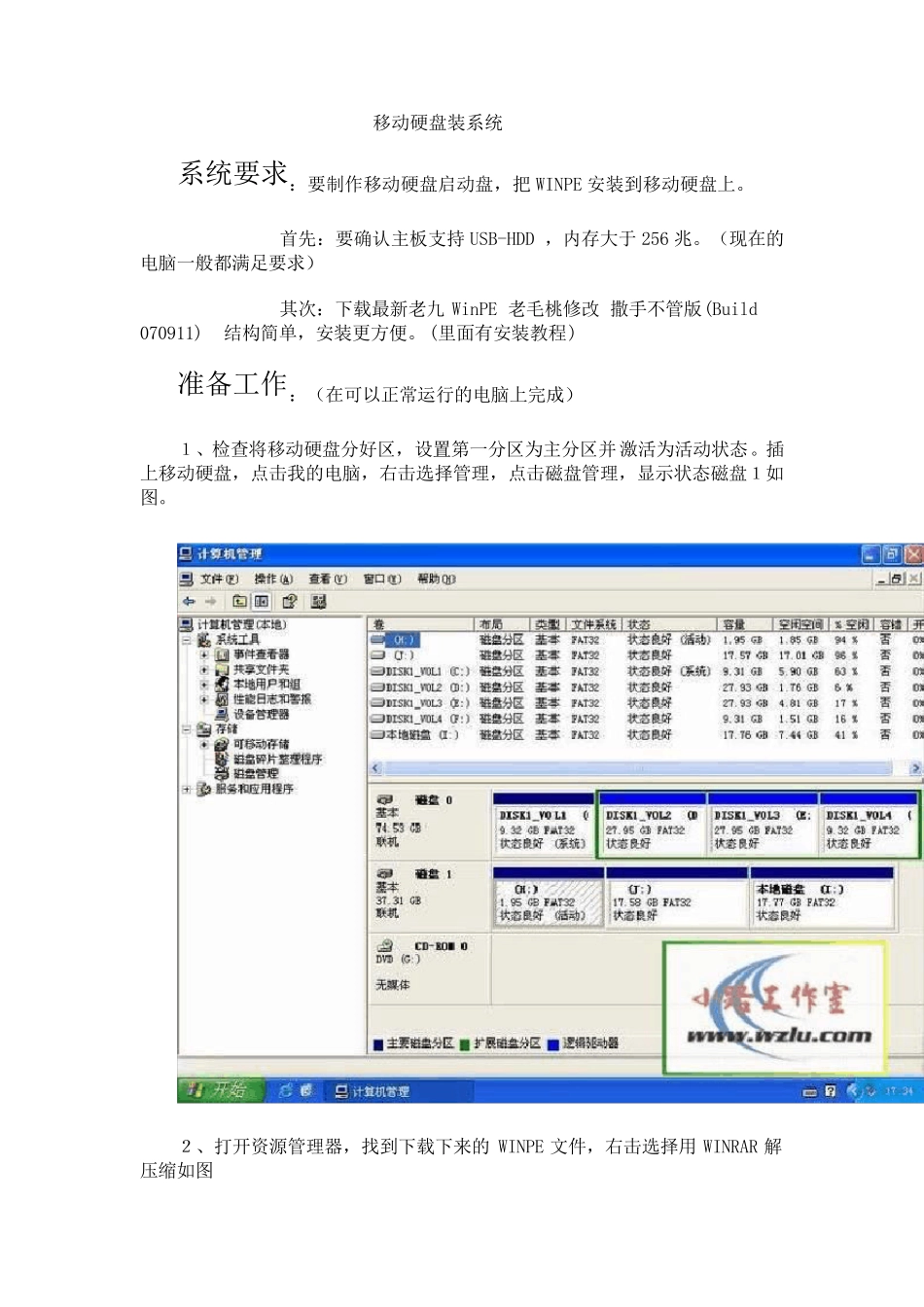Click the 计算机管理 taskbar button

(397, 1091)
